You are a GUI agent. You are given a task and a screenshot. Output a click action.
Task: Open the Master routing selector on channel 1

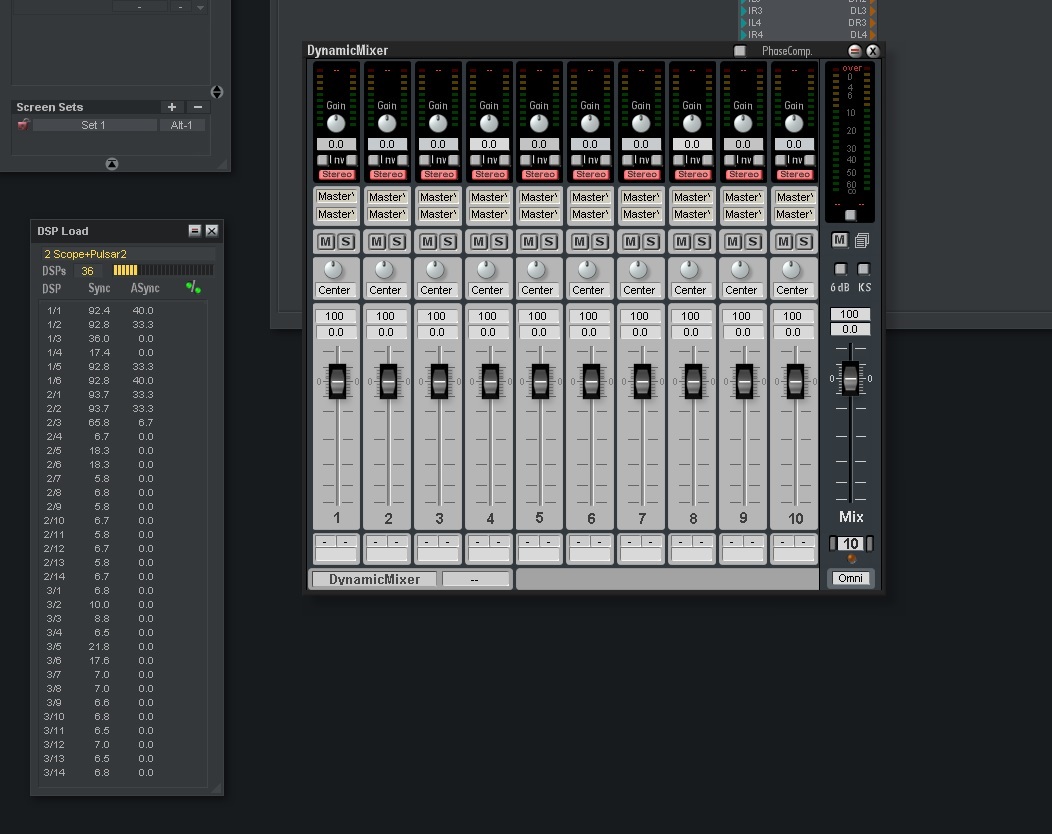pos(336,197)
